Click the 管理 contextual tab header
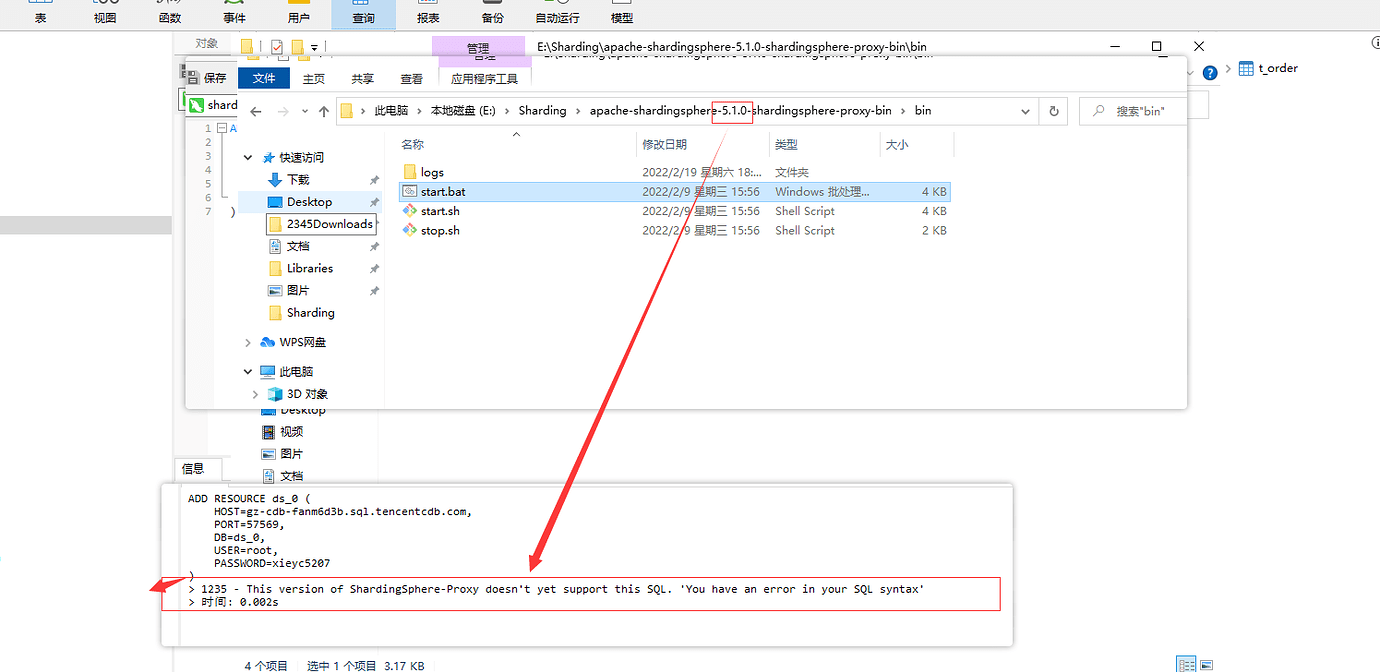 478,48
